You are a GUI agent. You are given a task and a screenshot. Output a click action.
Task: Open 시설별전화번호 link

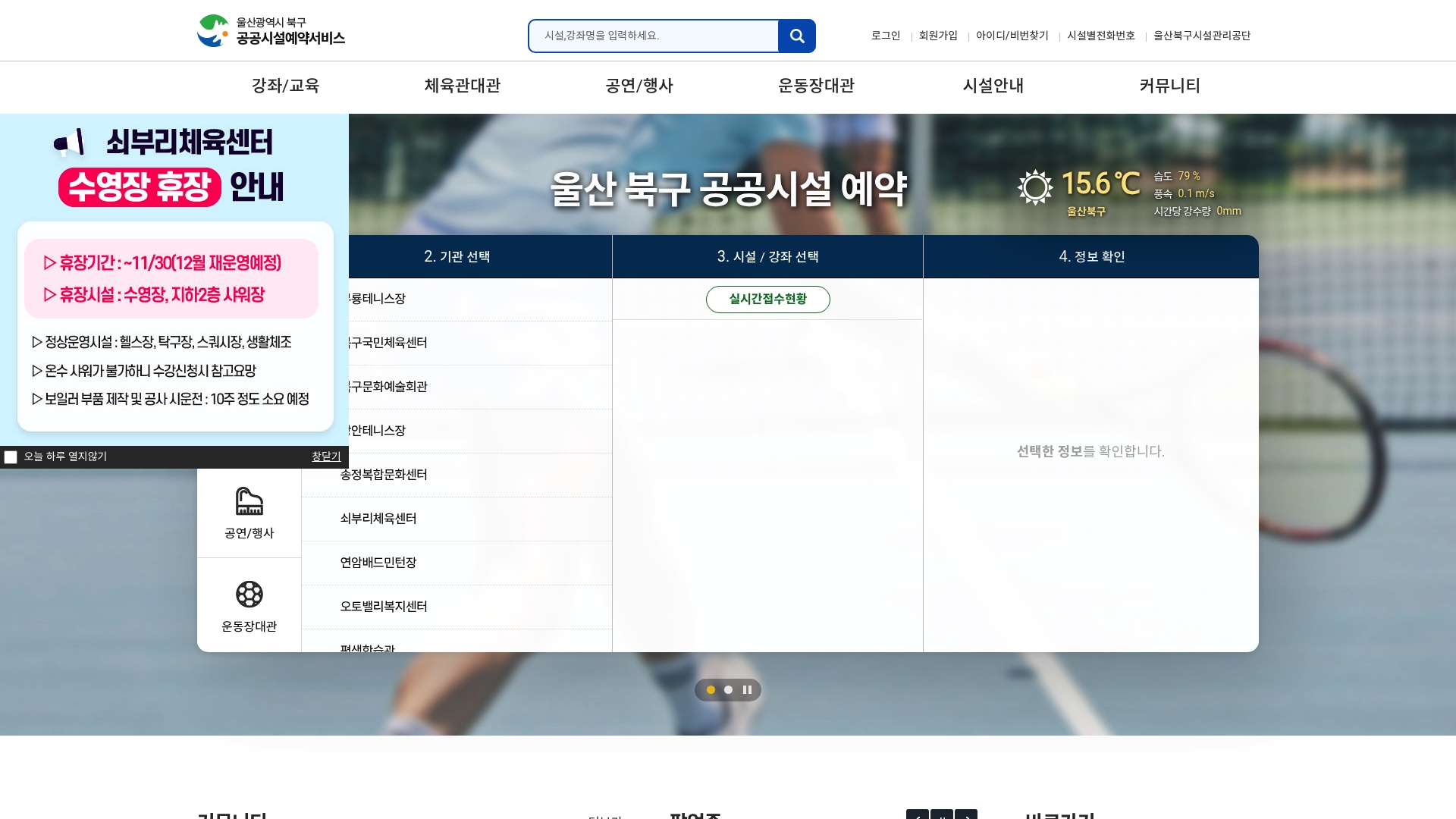[x=1101, y=36]
